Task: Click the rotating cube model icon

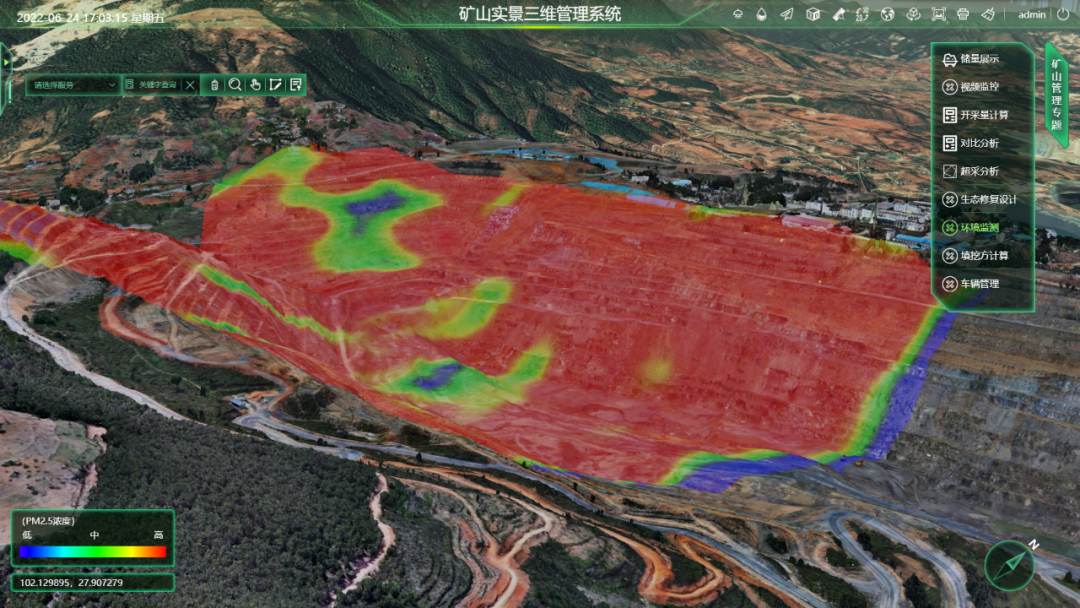Action: 913,14
